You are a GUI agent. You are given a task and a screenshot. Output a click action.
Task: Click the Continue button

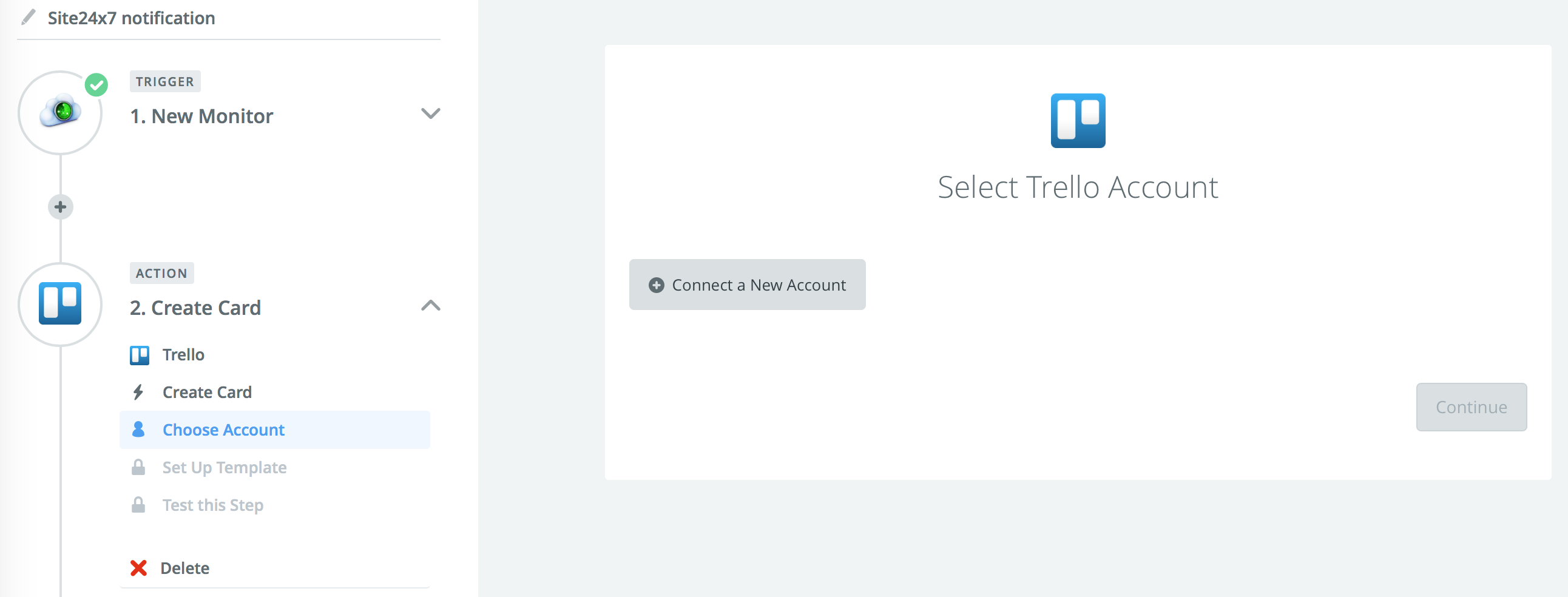pyautogui.click(x=1472, y=407)
